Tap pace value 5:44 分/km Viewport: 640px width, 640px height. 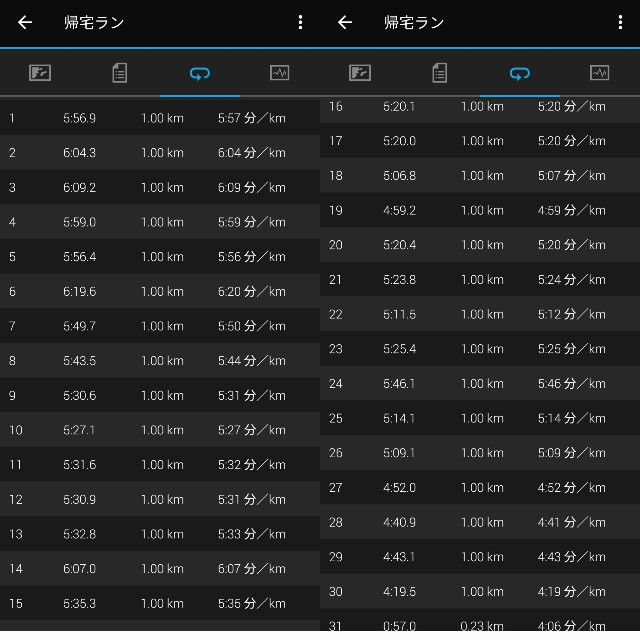click(x=252, y=361)
